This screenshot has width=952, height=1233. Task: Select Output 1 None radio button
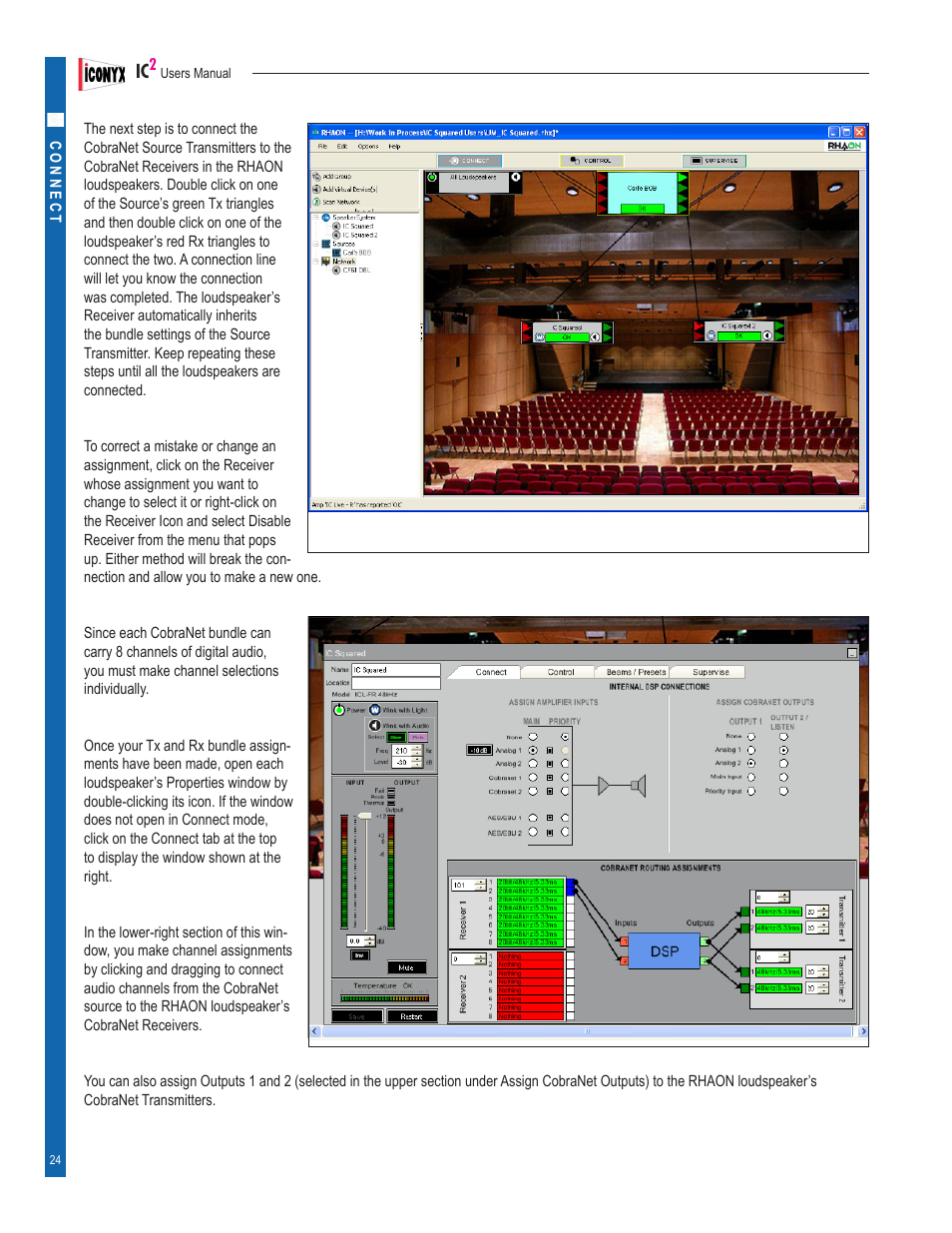(x=751, y=737)
